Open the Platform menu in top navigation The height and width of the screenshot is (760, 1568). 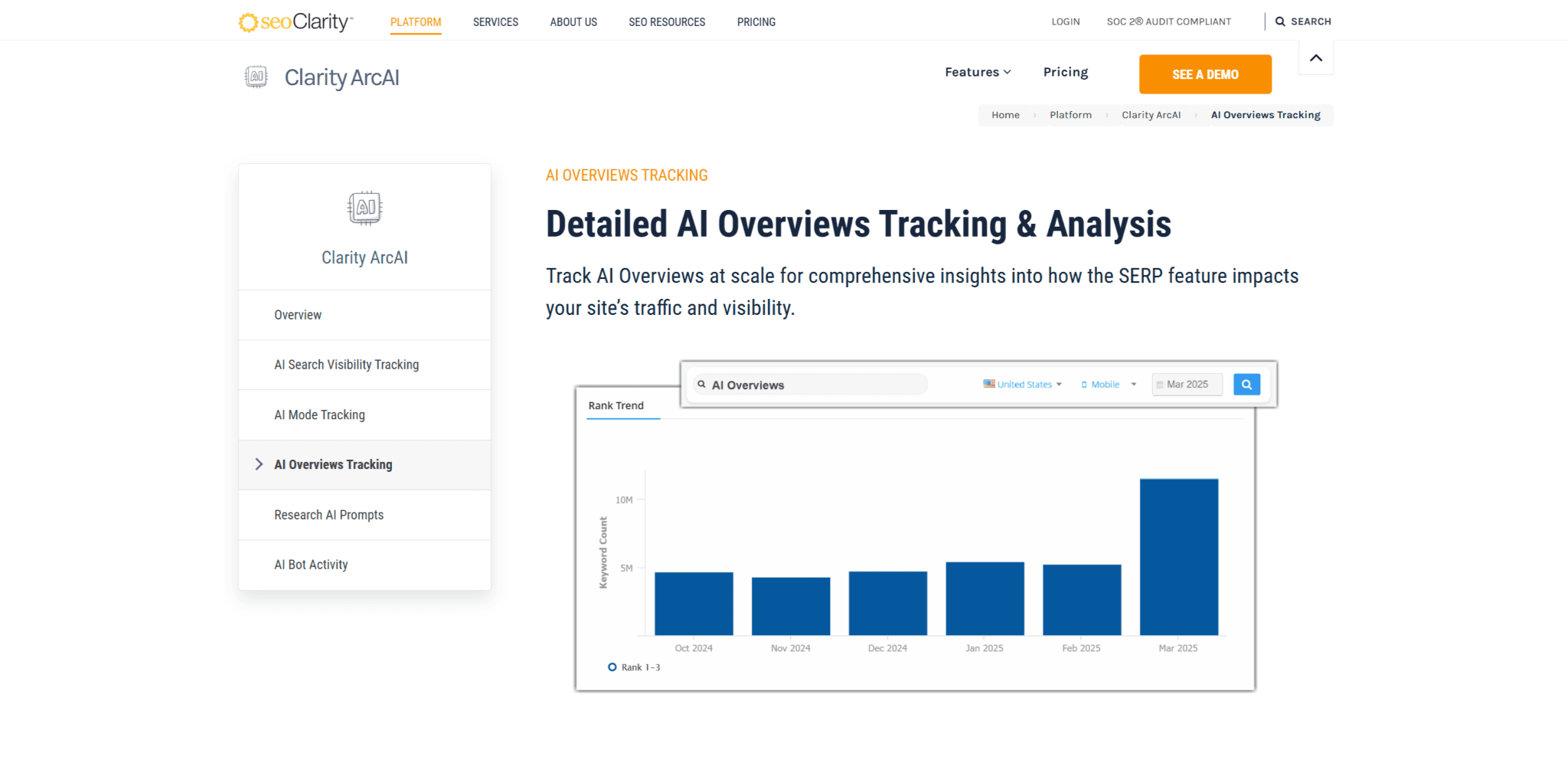416,22
